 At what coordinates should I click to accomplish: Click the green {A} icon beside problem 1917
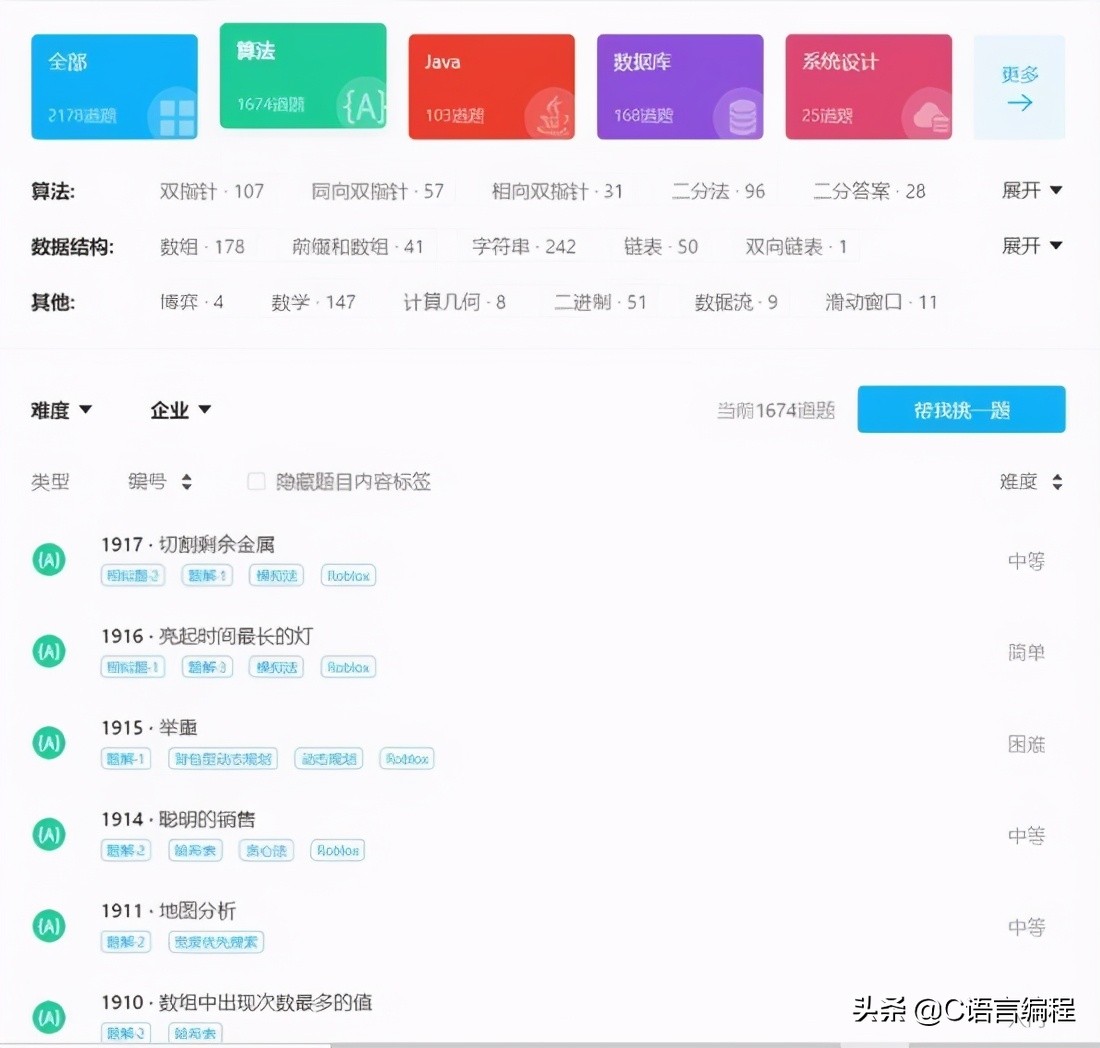tap(48, 560)
